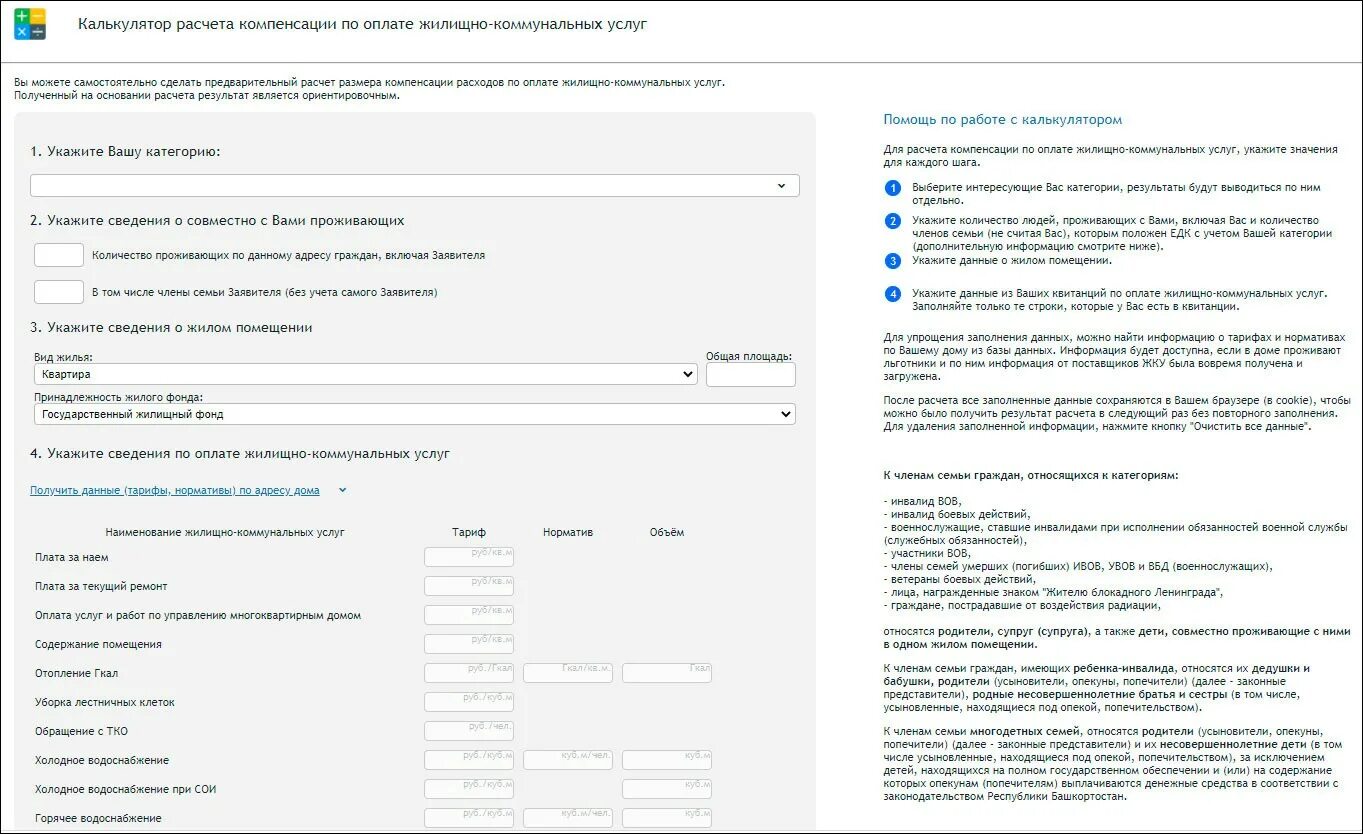Click the 'Объём' column header
Screen dimensions: 1363x834
click(x=667, y=532)
